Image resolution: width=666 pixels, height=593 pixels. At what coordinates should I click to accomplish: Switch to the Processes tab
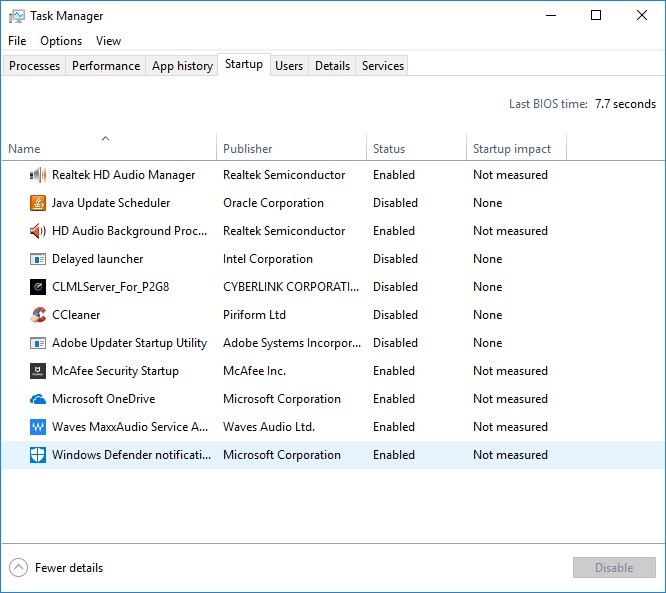pyautogui.click(x=34, y=66)
